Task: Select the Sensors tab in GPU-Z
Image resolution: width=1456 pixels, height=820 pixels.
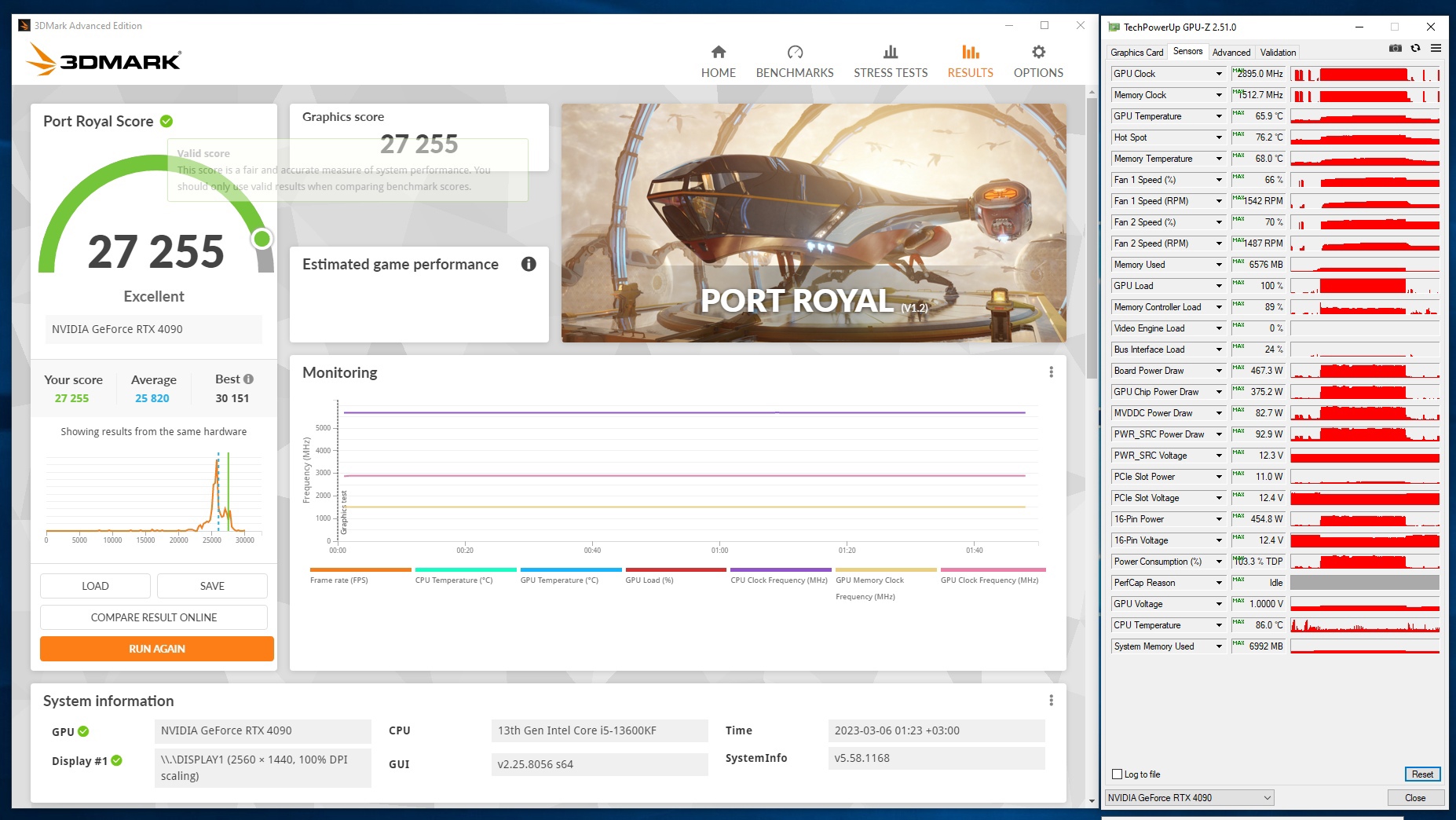Action: click(x=1187, y=52)
